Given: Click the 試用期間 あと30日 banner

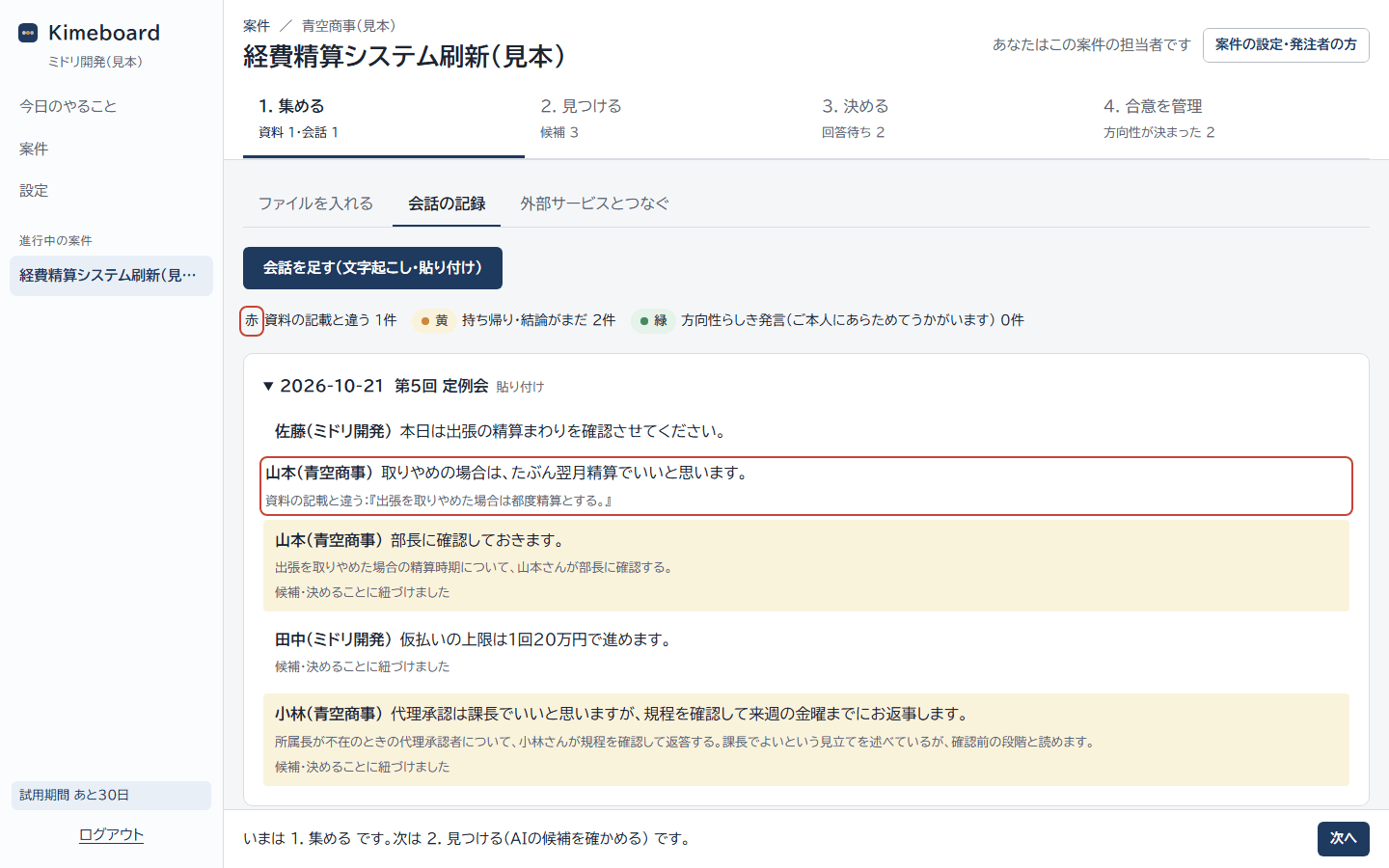Looking at the screenshot, I should (111, 796).
